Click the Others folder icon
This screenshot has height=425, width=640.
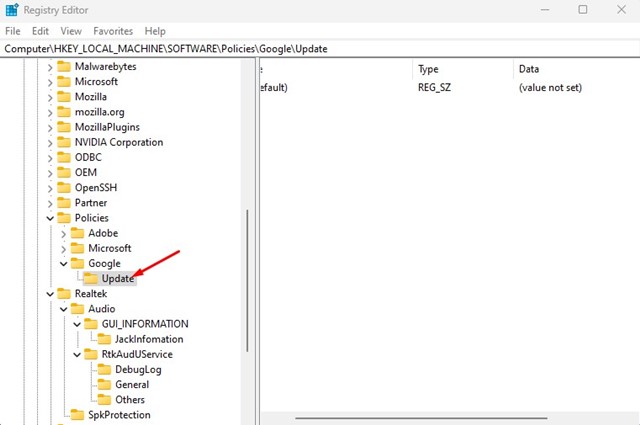pos(104,400)
